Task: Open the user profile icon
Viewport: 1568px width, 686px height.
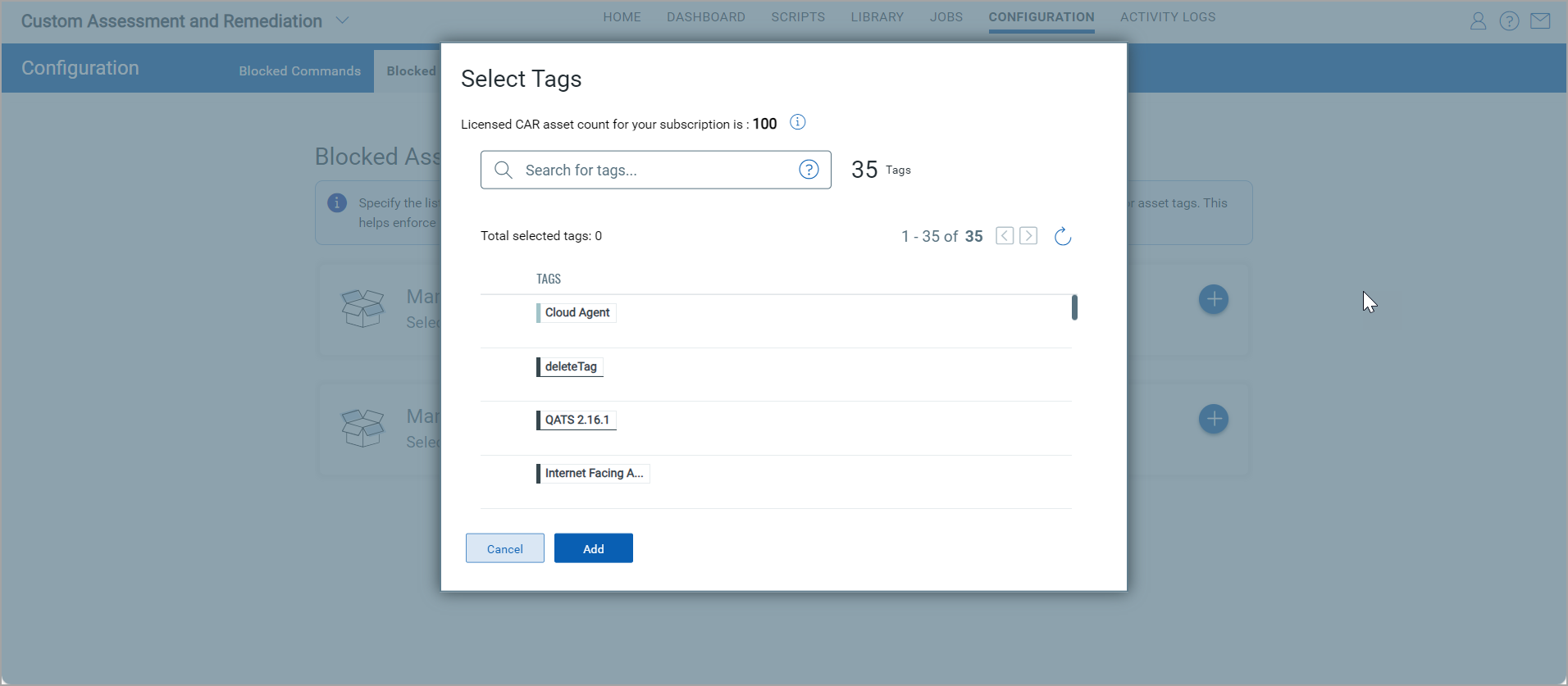Action: pyautogui.click(x=1478, y=21)
